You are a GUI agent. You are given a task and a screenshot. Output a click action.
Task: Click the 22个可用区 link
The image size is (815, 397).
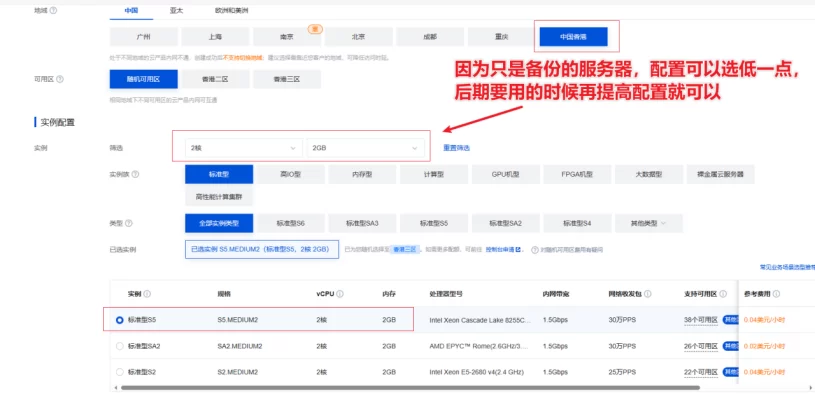[701, 372]
